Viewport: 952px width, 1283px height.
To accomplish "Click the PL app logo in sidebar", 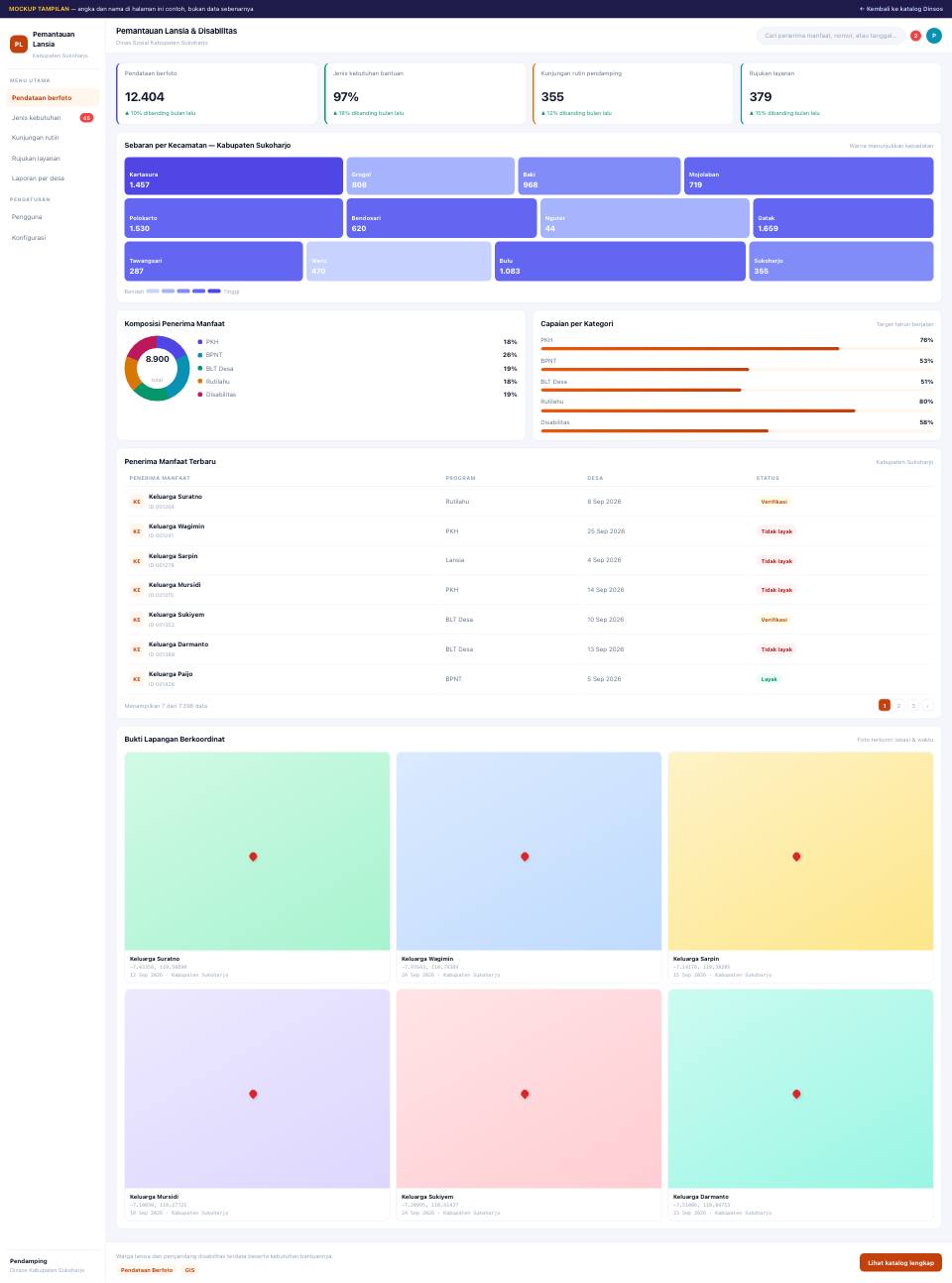I will click(x=19, y=44).
